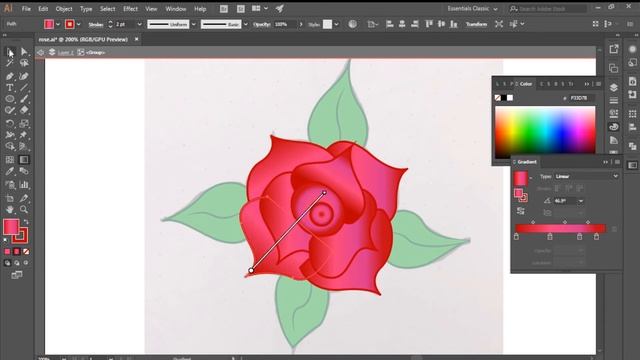640x360 pixels.
Task: Select the Artboard tool
Action: [10, 198]
